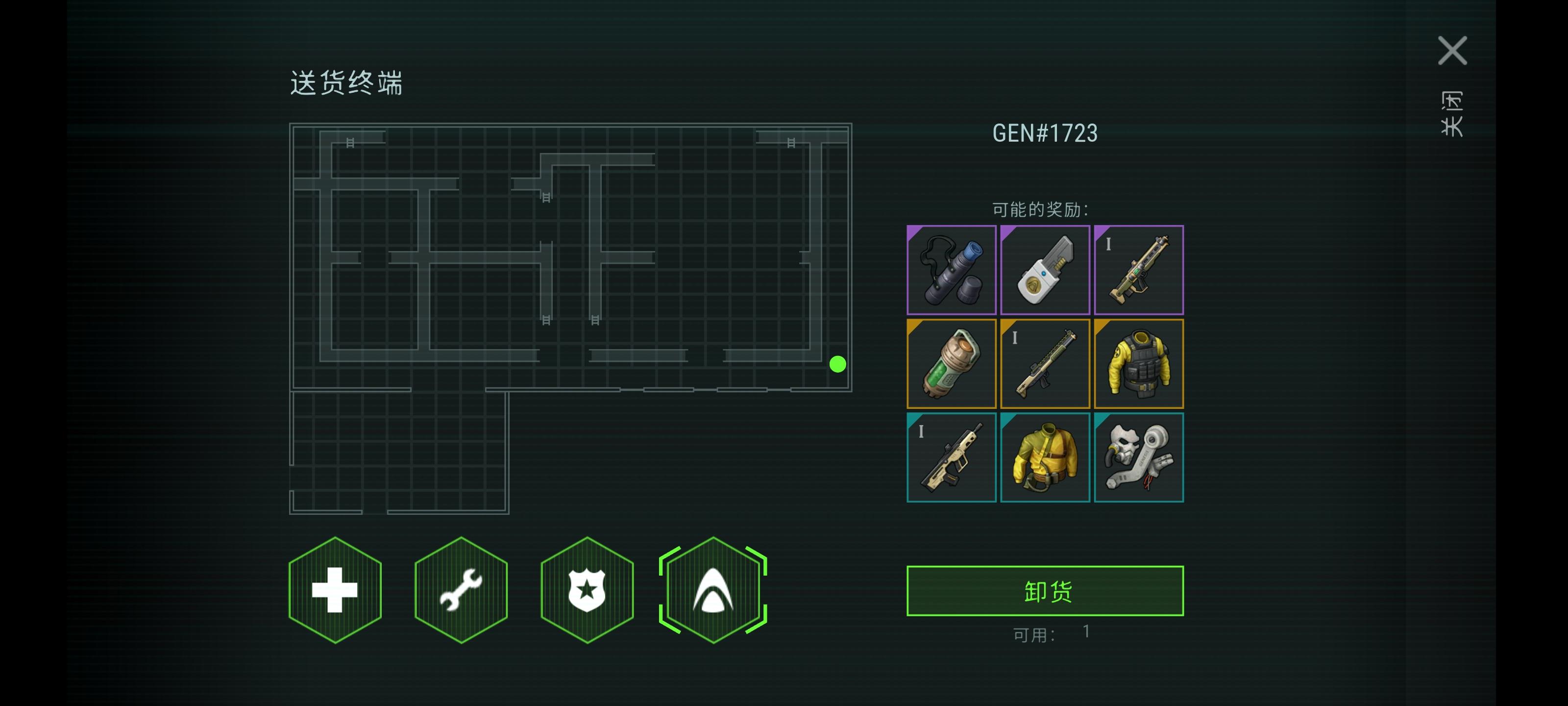Click the green unload cargo button 卸货
Viewport: 1568px width, 706px height.
(x=1045, y=591)
